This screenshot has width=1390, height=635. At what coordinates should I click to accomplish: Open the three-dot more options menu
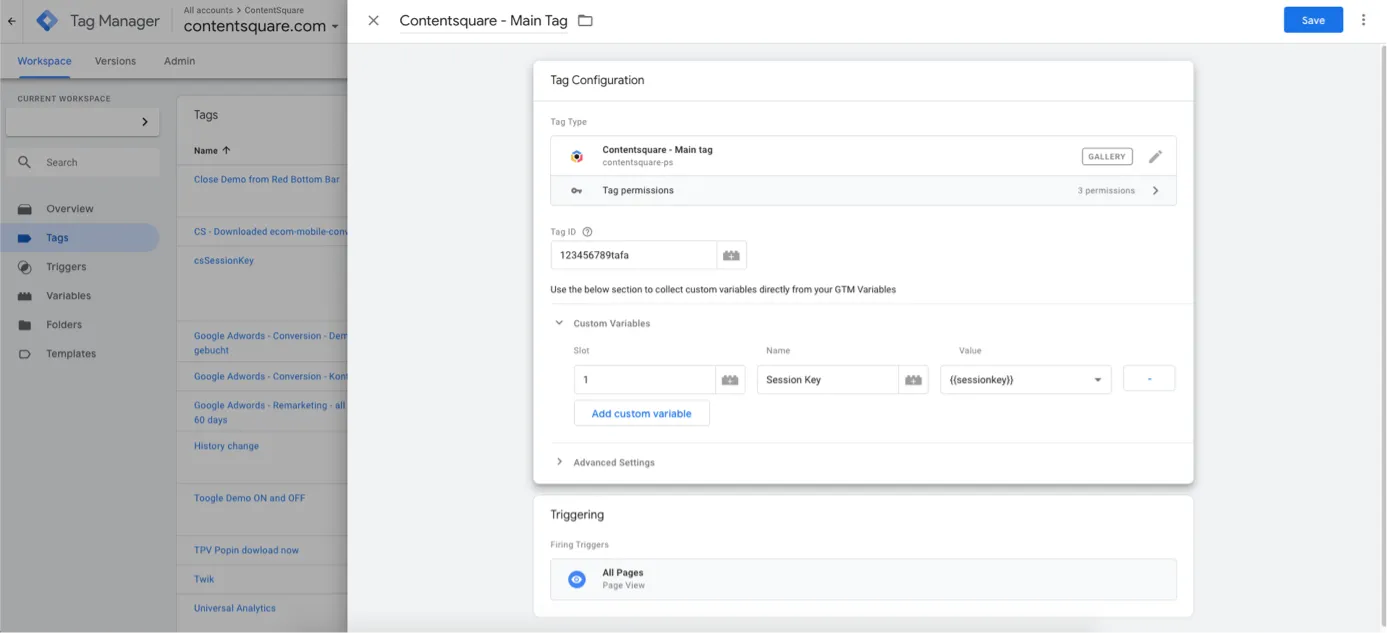point(1363,20)
